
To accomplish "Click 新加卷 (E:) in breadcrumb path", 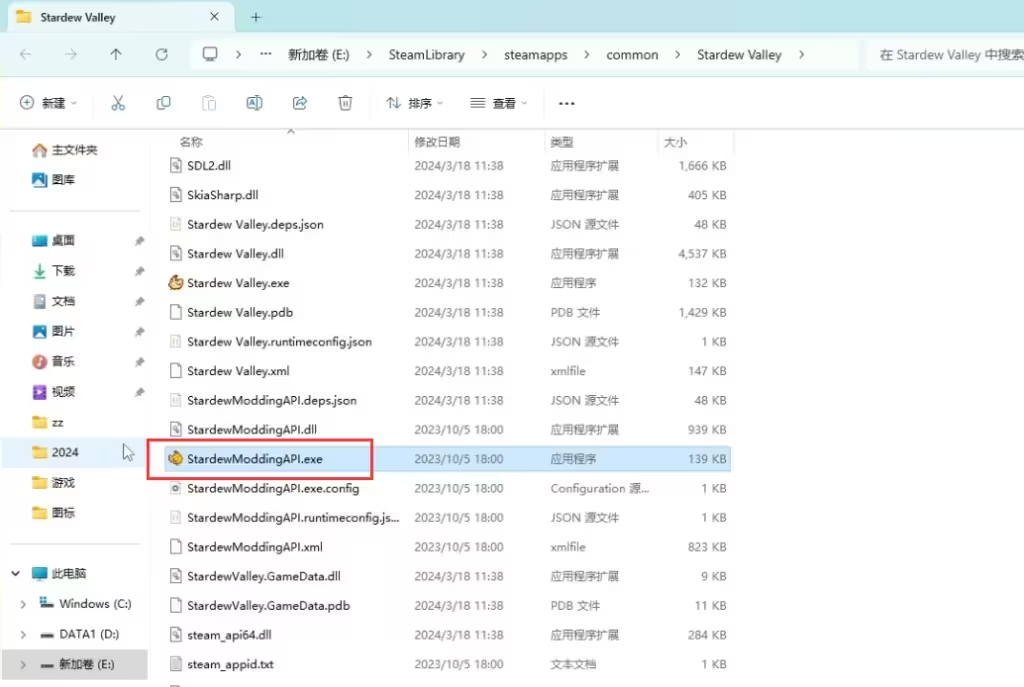I will click(319, 55).
